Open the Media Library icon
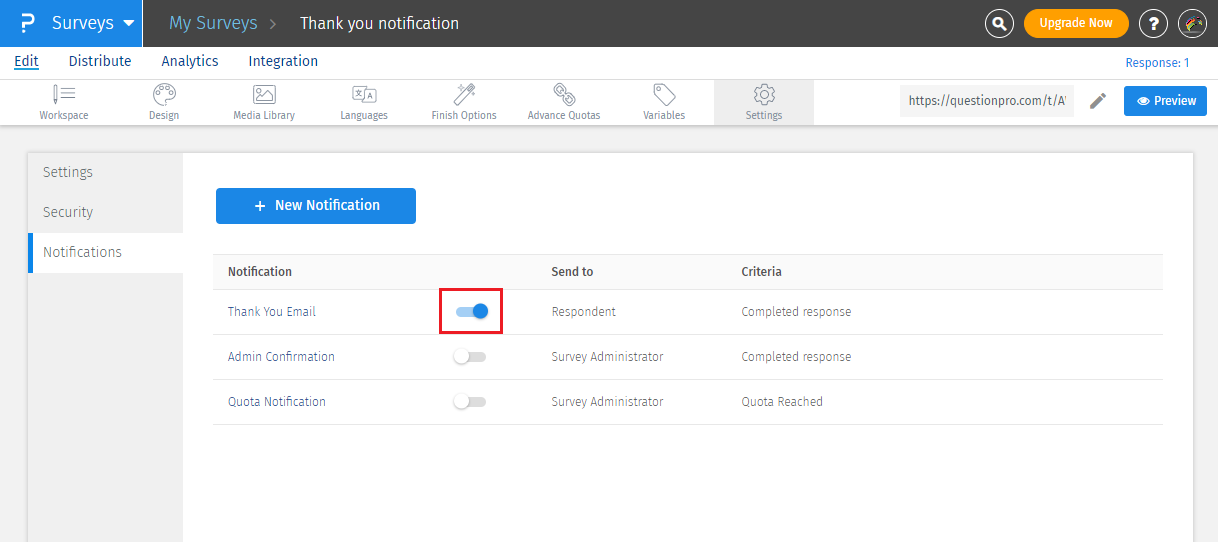 tap(264, 95)
